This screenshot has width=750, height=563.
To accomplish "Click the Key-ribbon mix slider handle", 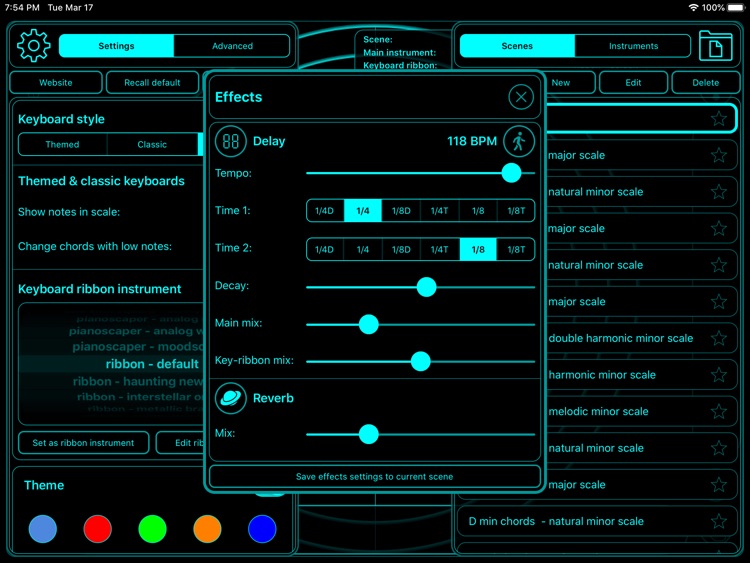I will click(x=420, y=362).
